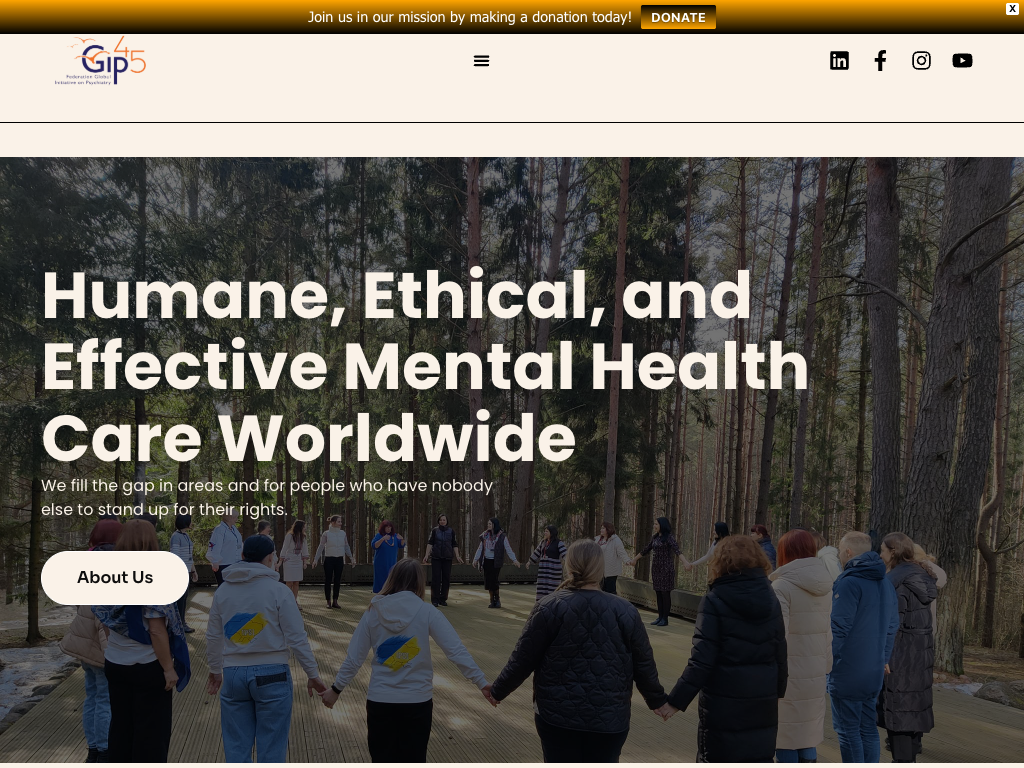
Task: Click the 'Effective Mental Health' headline line
Action: pyautogui.click(x=425, y=366)
